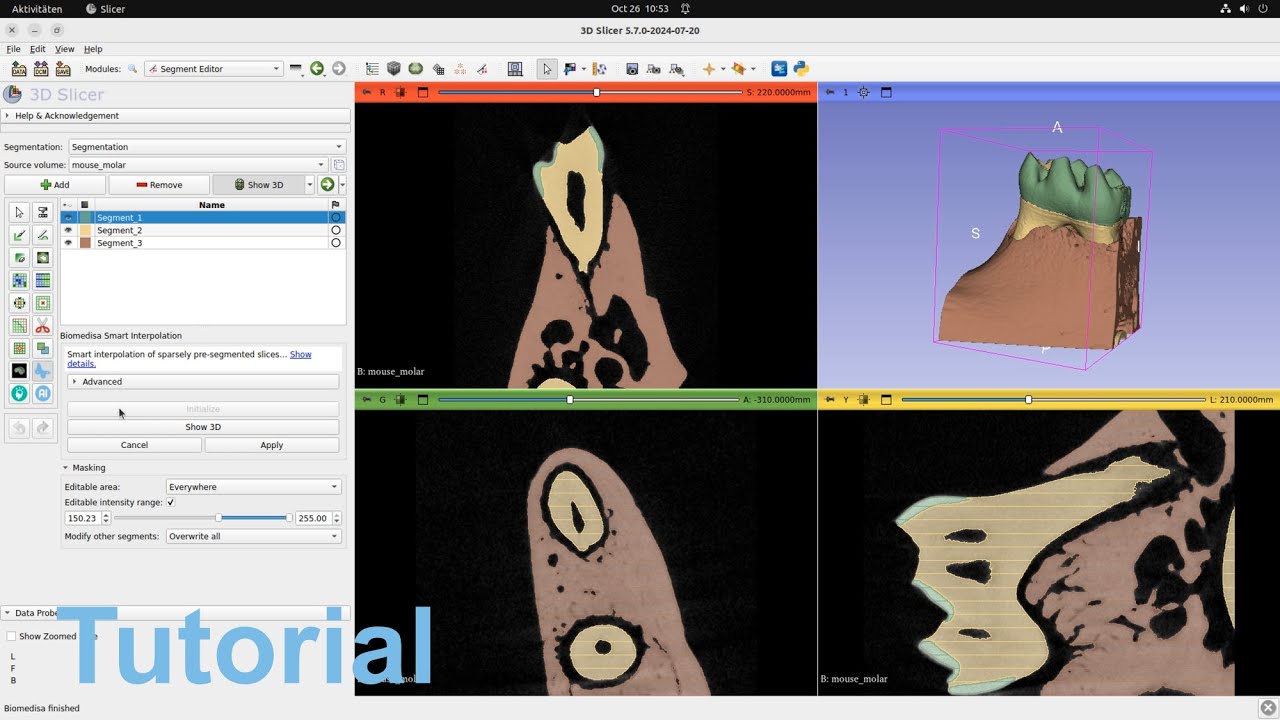Open the Editable area dropdown
Viewport: 1280px width, 720px height.
(x=253, y=487)
